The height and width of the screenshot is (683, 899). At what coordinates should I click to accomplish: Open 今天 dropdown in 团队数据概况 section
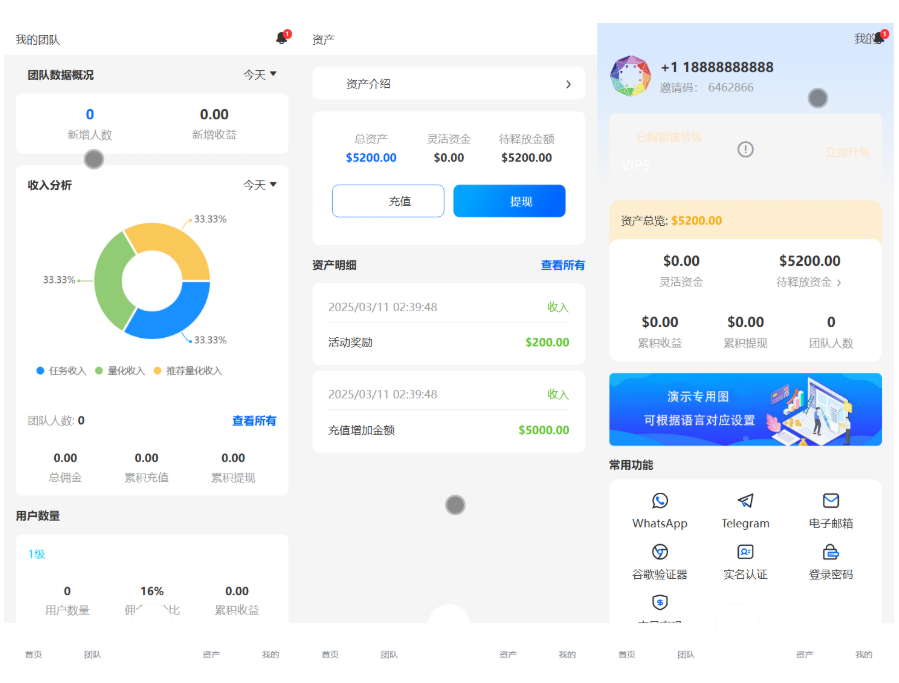coord(260,74)
